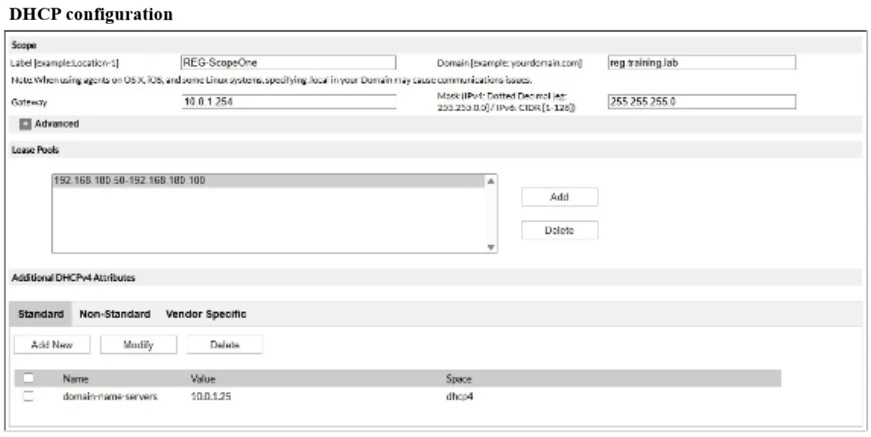Click the Delete attribute button
The width and height of the screenshot is (871, 437).
point(224,345)
